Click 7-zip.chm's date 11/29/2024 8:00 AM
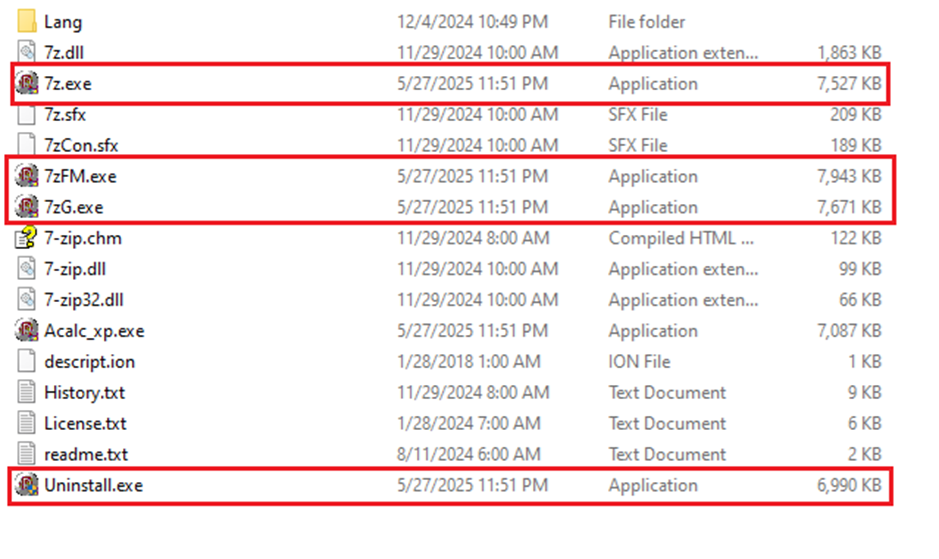The width and height of the screenshot is (939, 559). point(473,238)
